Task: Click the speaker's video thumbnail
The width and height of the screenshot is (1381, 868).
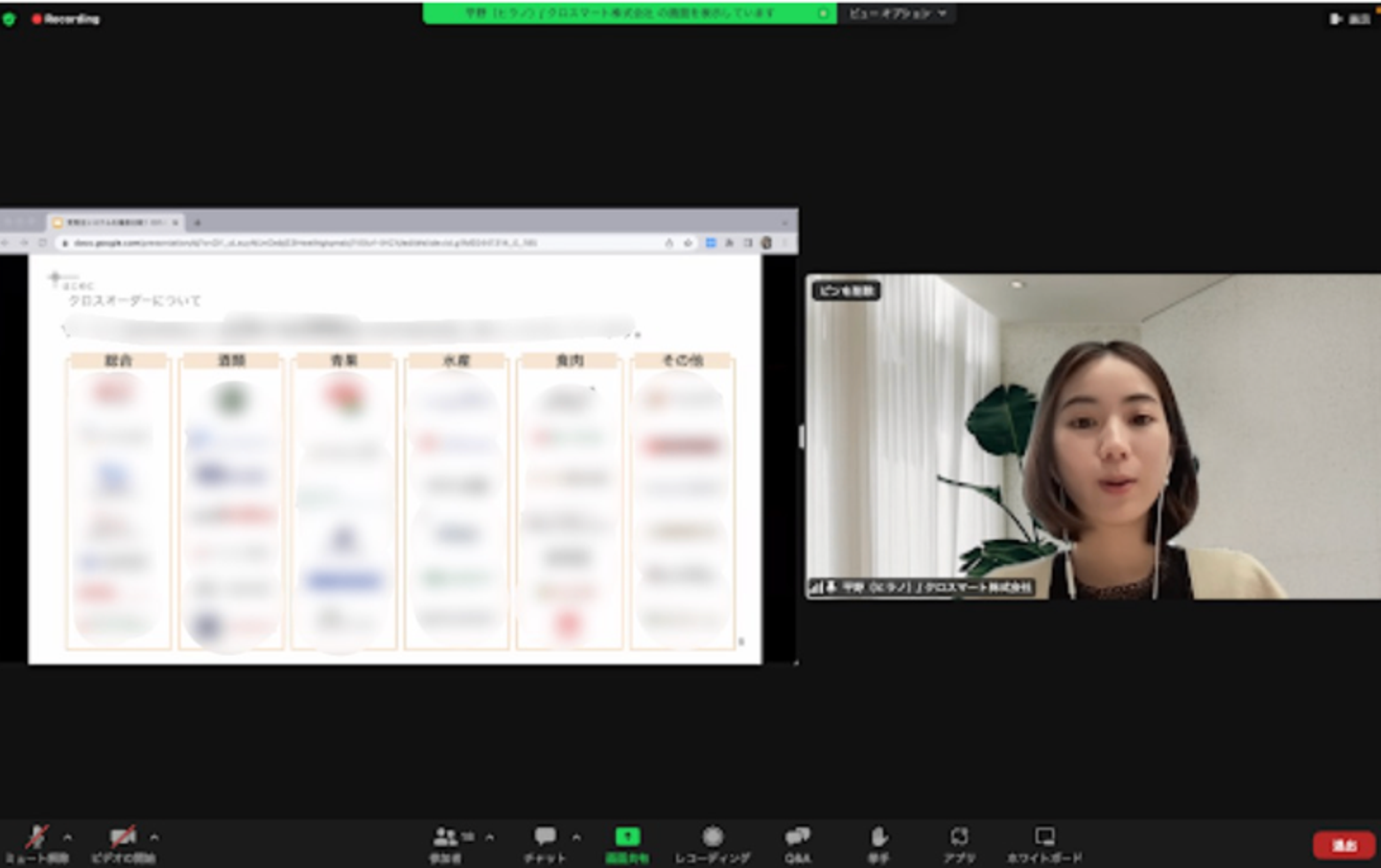Action: click(x=1093, y=436)
